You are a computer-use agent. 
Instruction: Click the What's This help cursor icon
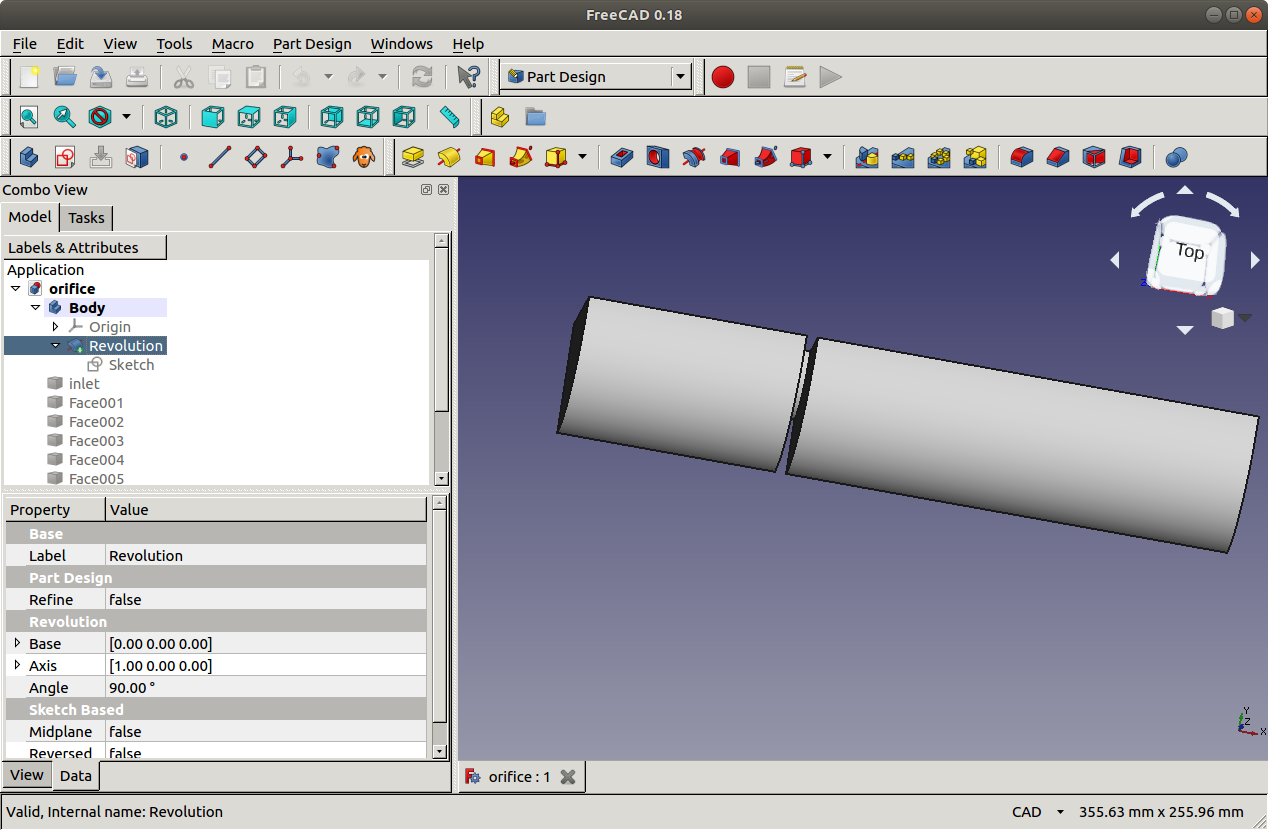pos(467,77)
